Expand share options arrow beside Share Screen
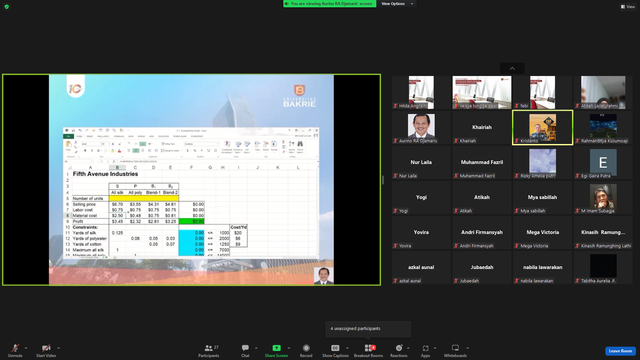The image size is (640, 360). [x=289, y=348]
